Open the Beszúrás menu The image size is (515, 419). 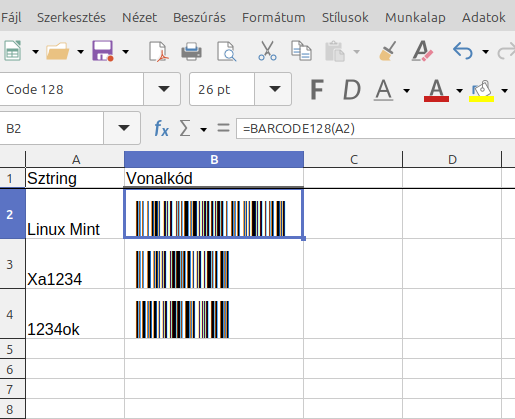coord(199,17)
